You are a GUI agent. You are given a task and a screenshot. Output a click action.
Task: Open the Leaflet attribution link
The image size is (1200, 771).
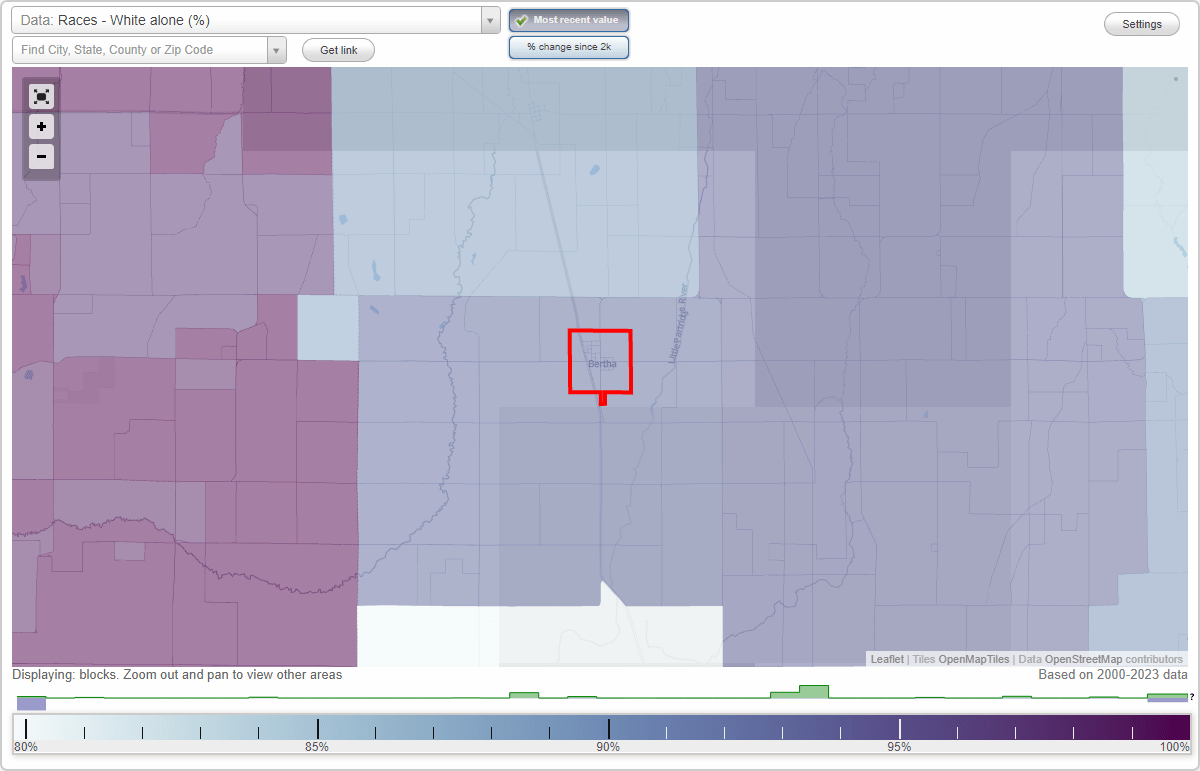887,659
